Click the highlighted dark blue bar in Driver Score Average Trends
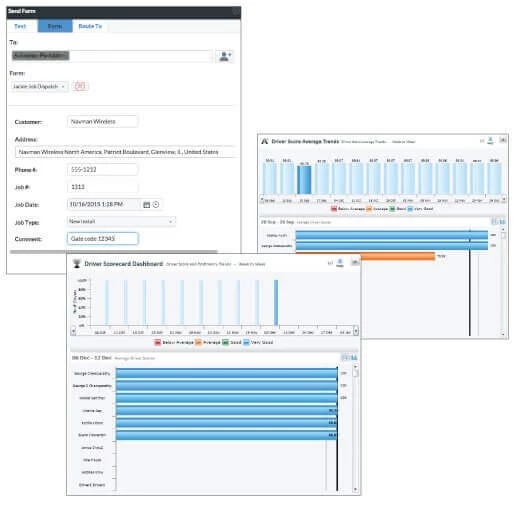Viewport: 520px width, 520px height. 304,180
